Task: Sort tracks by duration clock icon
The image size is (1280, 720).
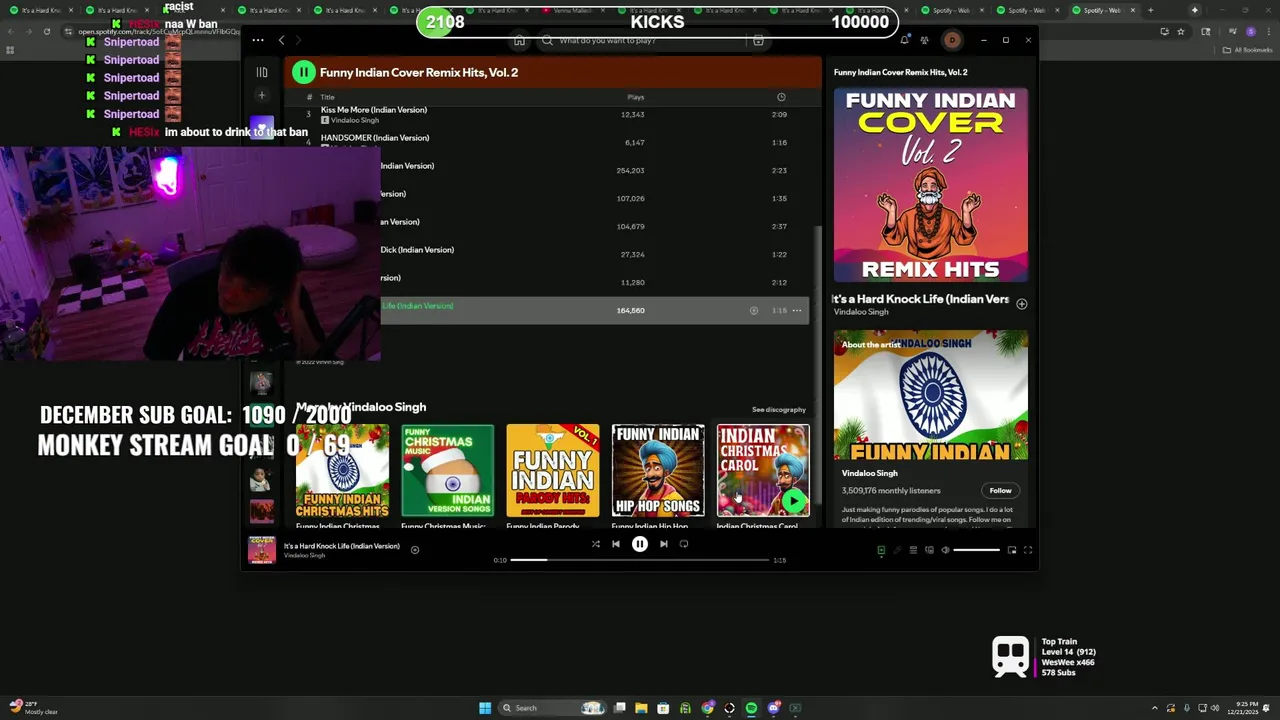Action: pos(781,97)
